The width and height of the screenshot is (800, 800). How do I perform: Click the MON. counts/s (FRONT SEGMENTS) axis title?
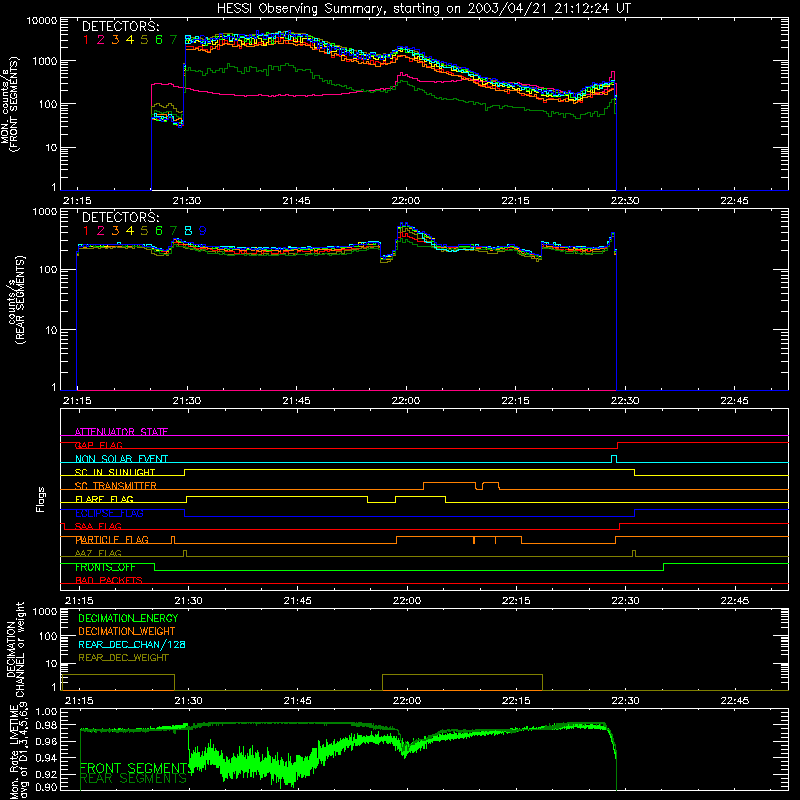(10, 105)
